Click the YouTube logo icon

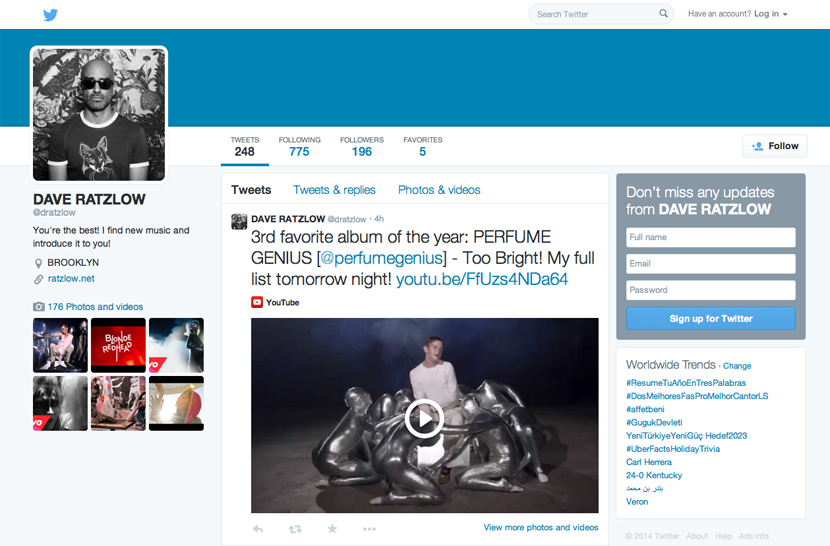257,302
